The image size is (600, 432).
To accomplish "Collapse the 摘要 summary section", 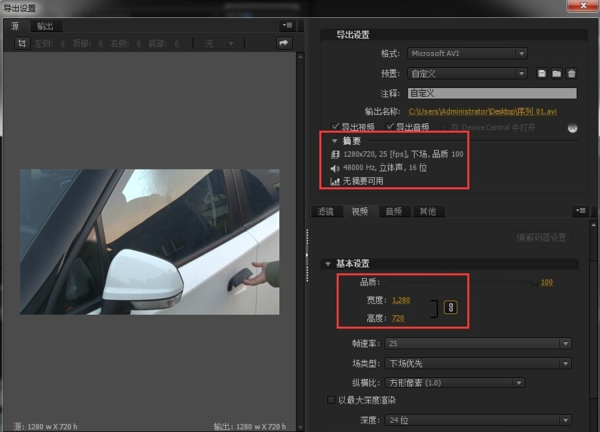I will pos(335,141).
